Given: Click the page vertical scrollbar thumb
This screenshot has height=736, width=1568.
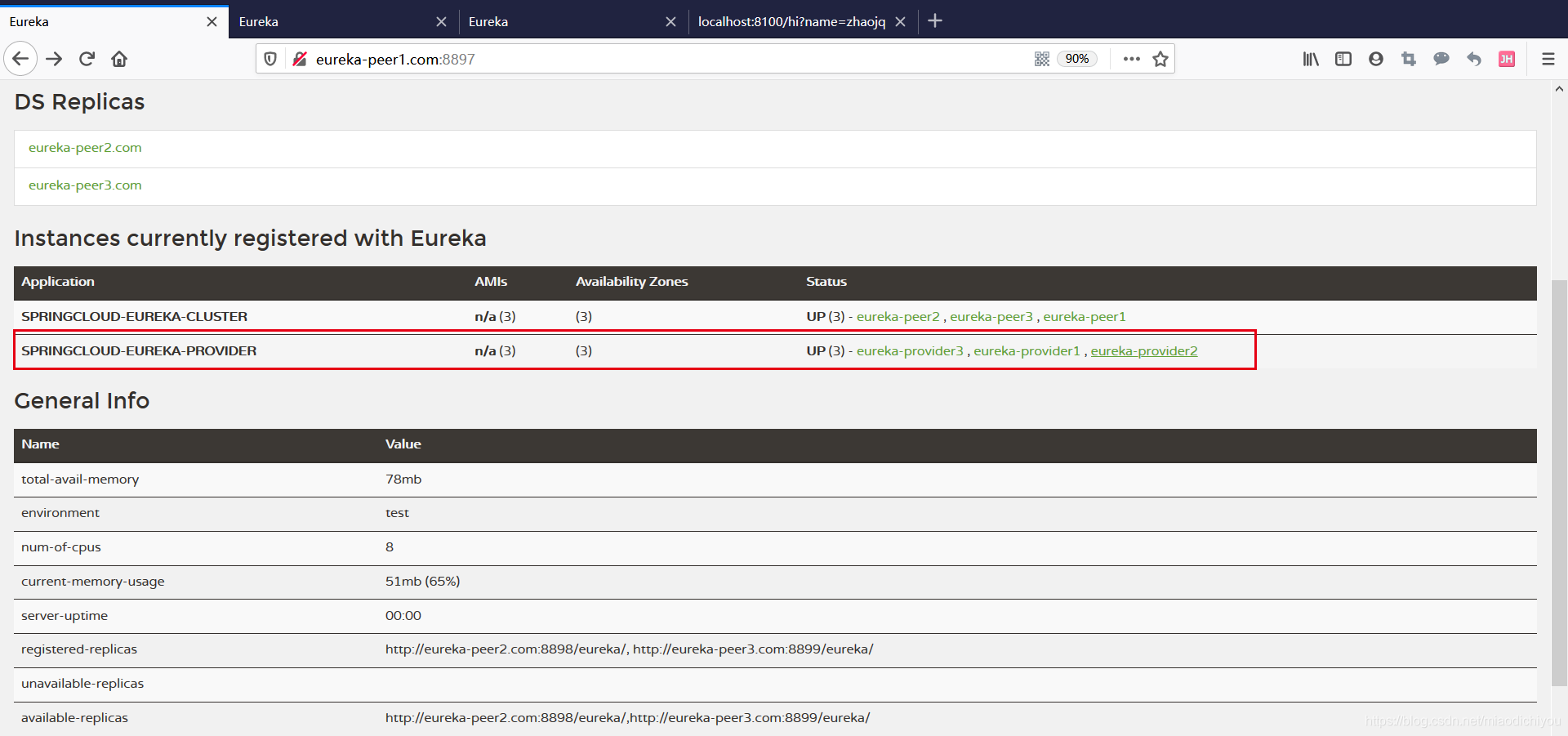Looking at the screenshot, I should 1559,482.
